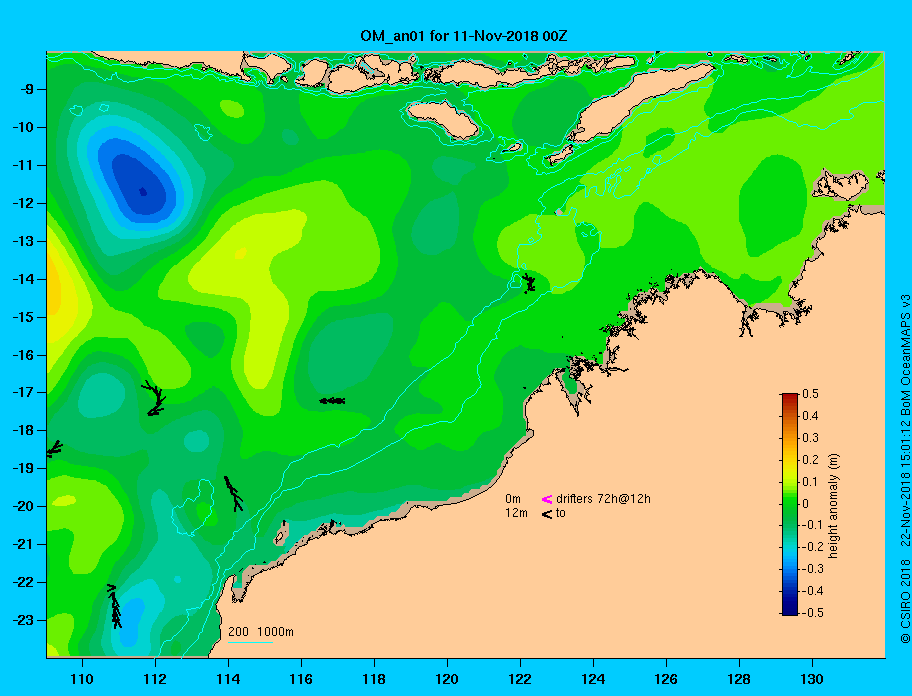Click the '0m' legend label
The width and height of the screenshot is (912, 696).
[x=513, y=499]
